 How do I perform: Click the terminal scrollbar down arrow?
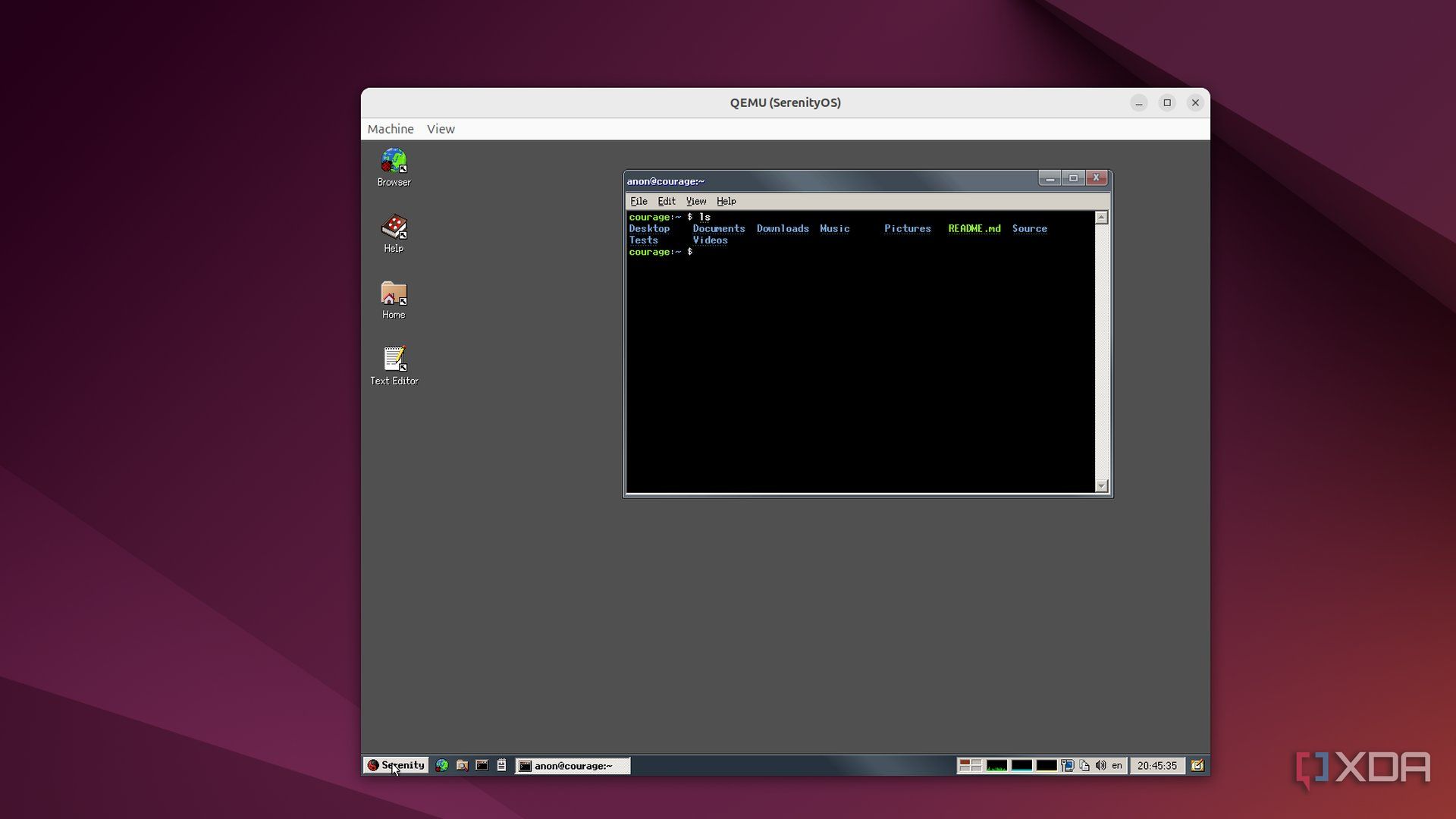coord(1102,485)
